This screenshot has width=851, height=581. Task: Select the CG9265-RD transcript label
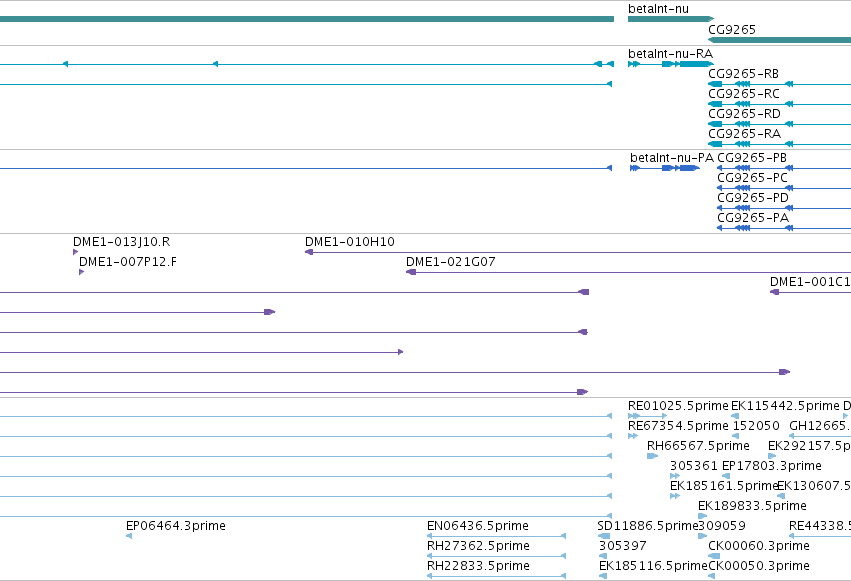(x=744, y=114)
